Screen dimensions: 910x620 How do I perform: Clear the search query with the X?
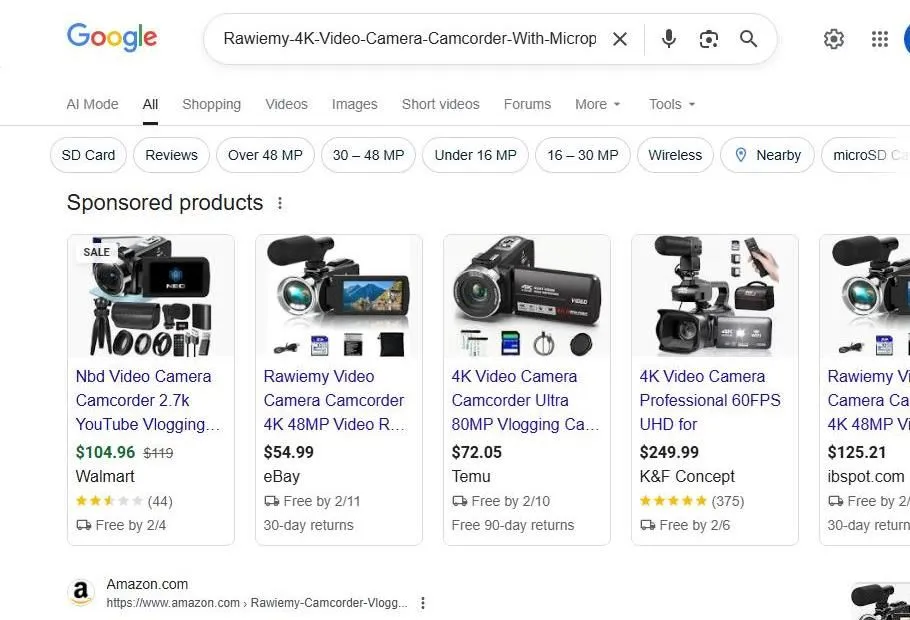620,39
